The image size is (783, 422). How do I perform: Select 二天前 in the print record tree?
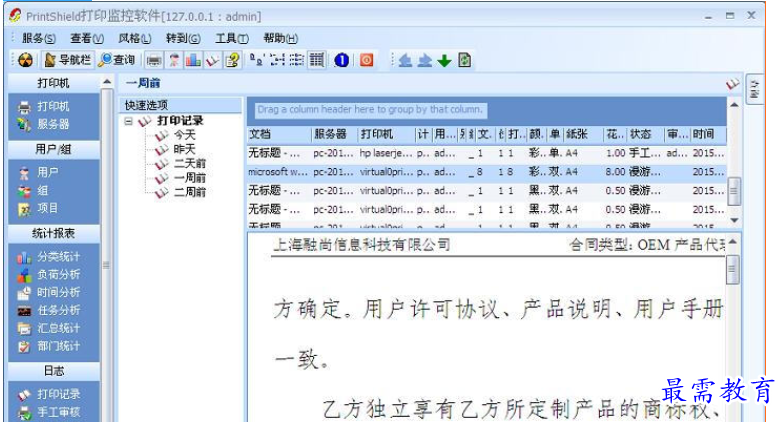point(190,163)
